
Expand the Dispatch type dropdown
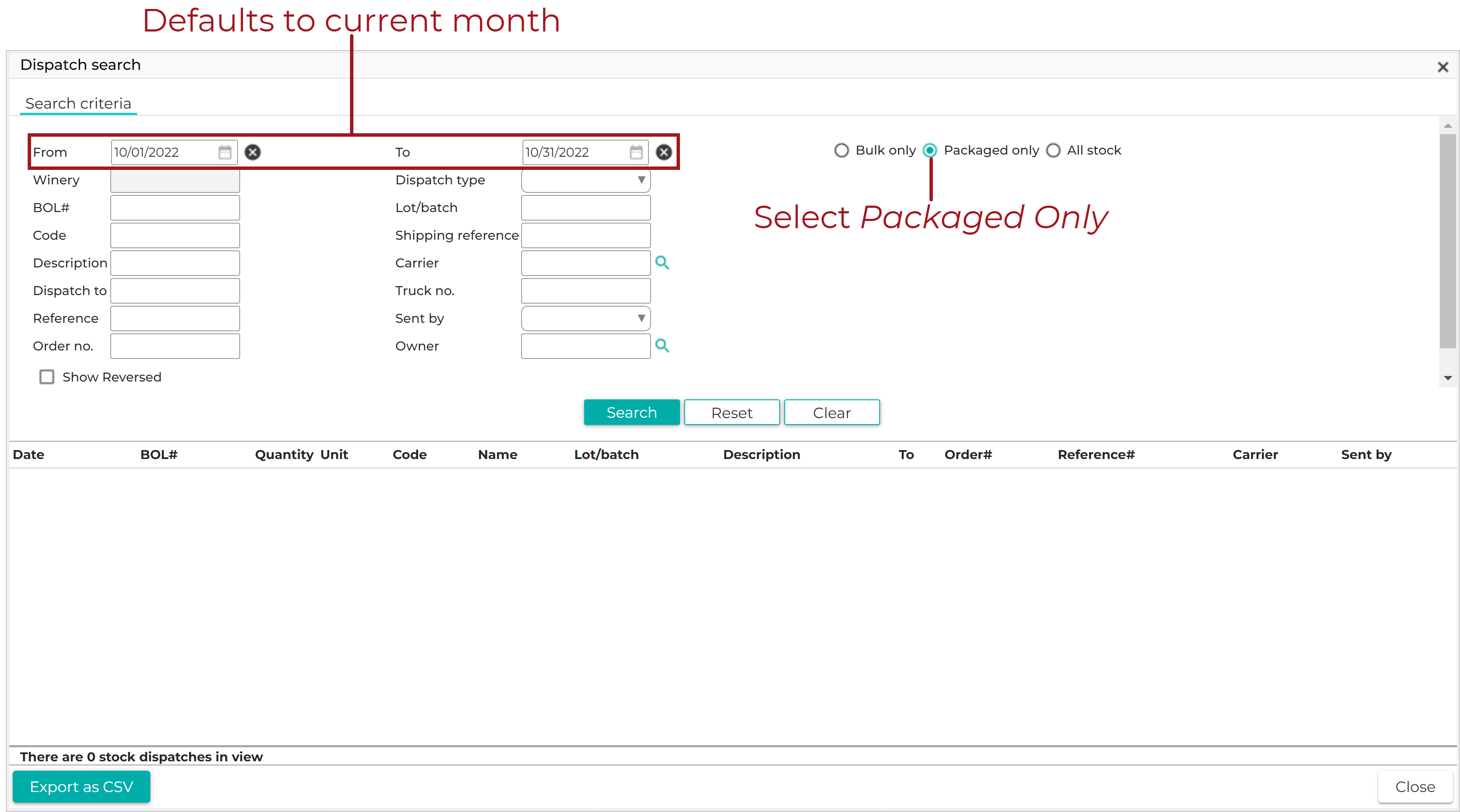click(x=585, y=180)
